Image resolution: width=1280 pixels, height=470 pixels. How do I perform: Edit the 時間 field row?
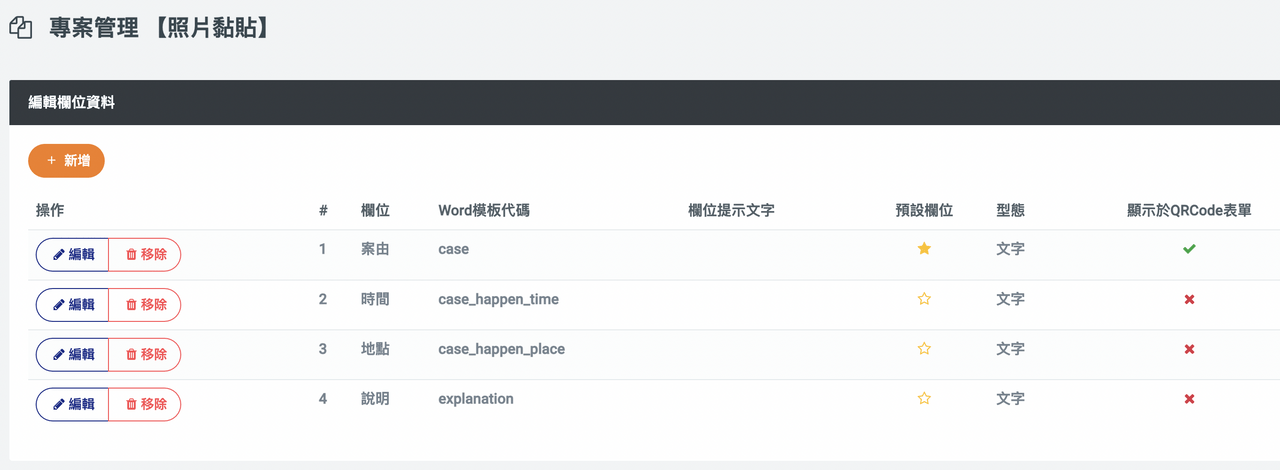point(72,304)
